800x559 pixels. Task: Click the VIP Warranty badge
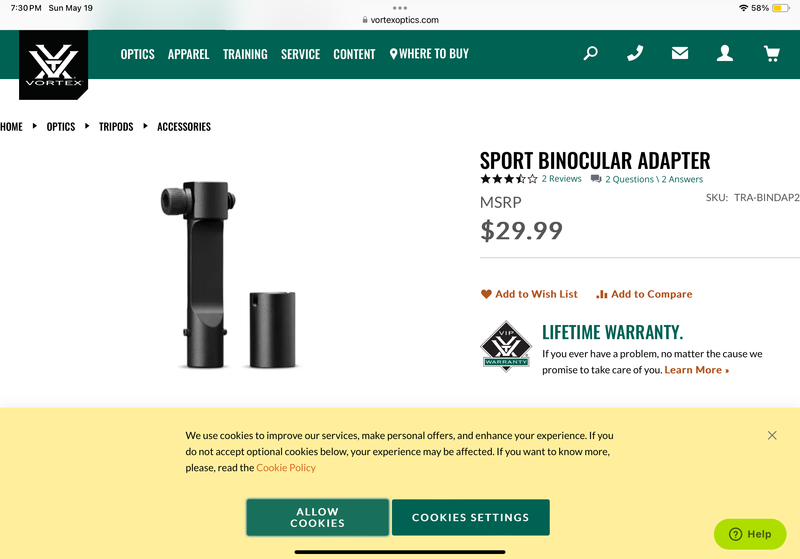coord(506,346)
